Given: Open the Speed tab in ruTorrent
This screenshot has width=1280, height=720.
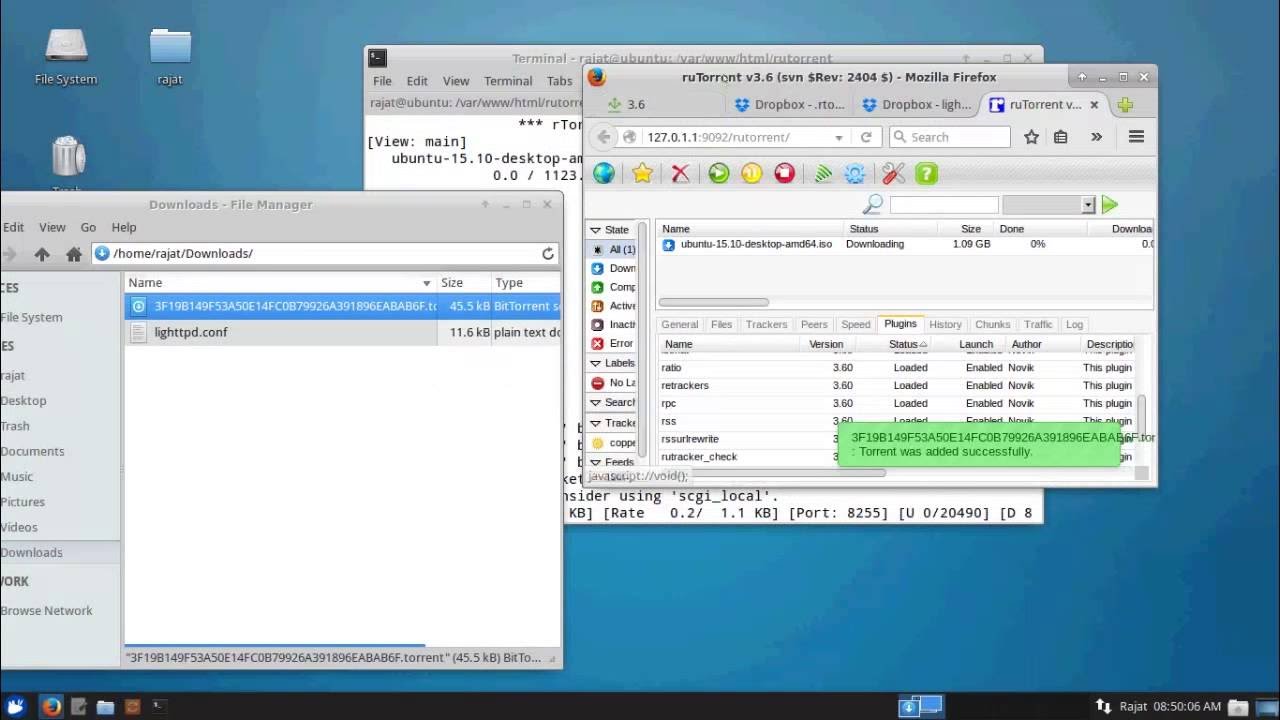Looking at the screenshot, I should tap(855, 324).
